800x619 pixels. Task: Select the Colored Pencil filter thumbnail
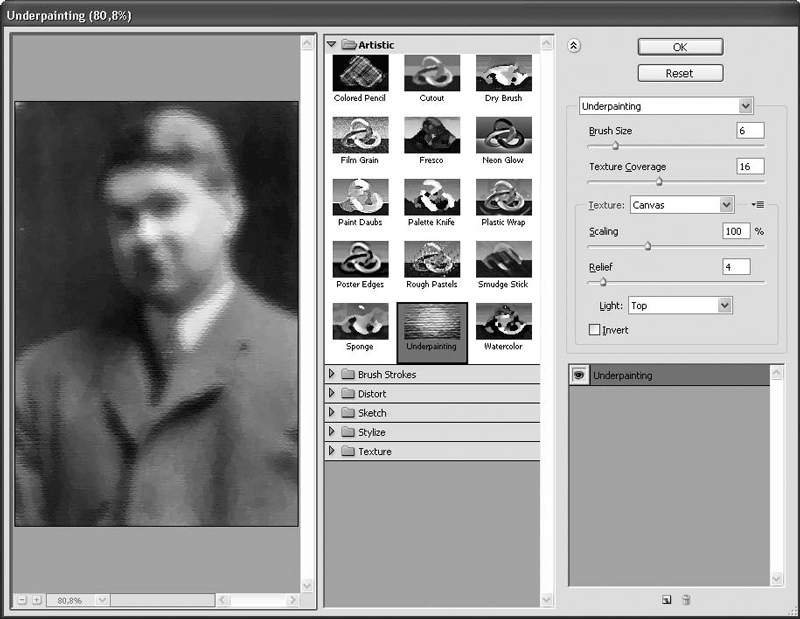(x=361, y=72)
